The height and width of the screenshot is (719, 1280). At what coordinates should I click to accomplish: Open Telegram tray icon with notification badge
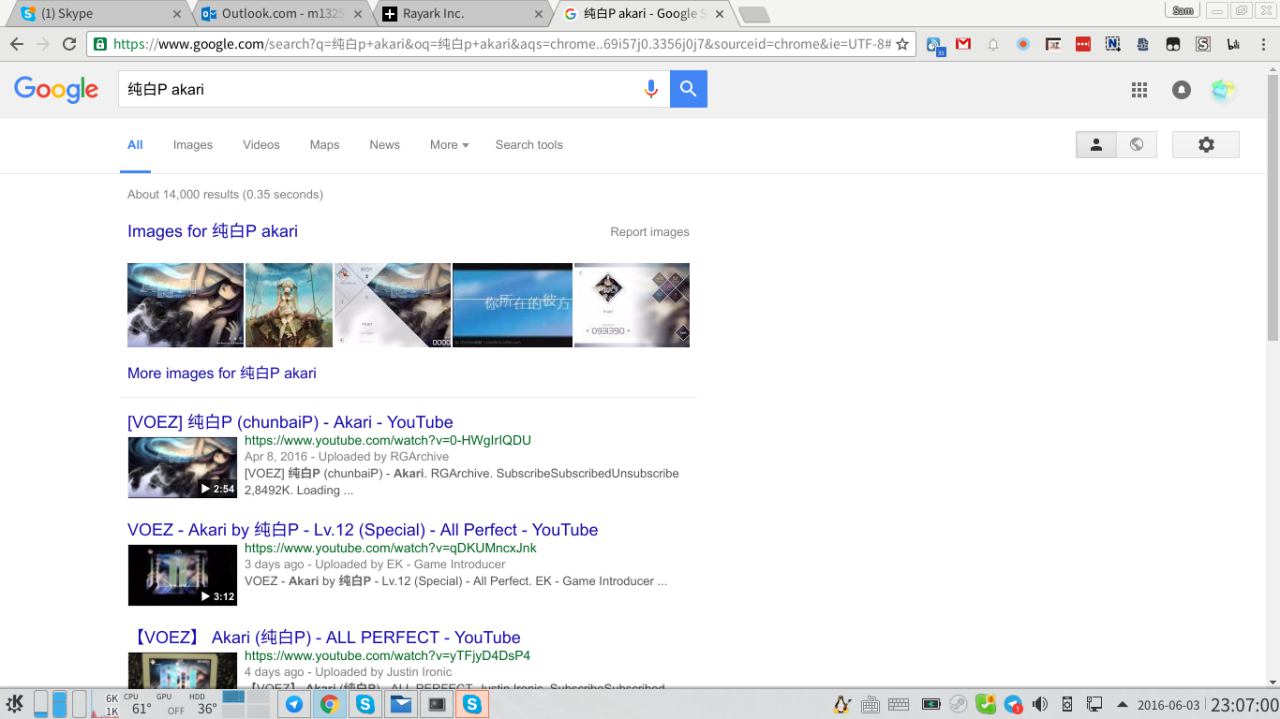click(1014, 704)
